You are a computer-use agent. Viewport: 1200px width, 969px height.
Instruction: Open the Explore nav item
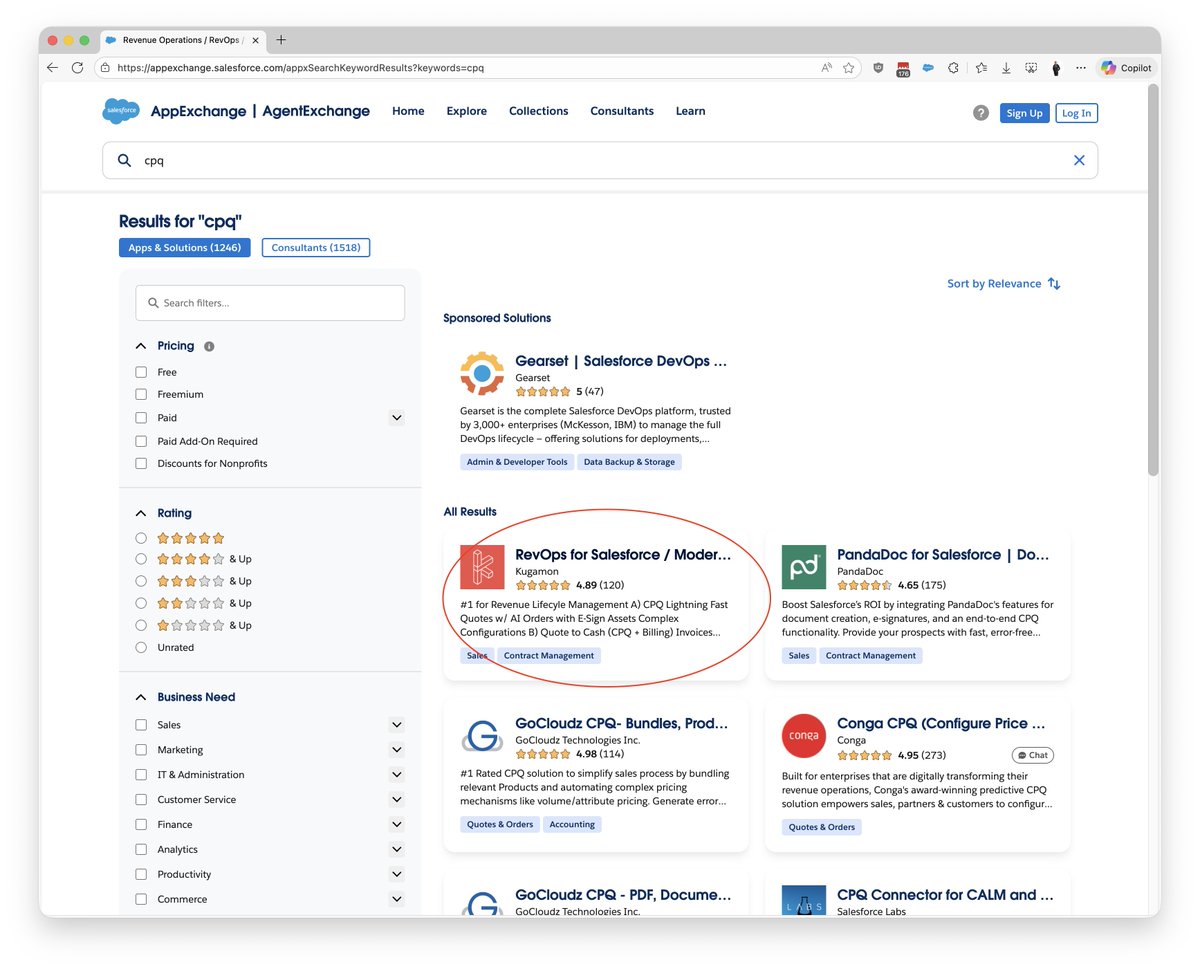point(467,111)
